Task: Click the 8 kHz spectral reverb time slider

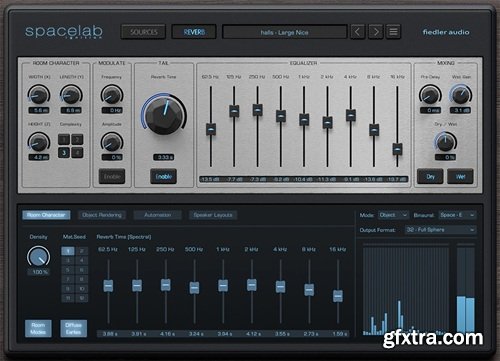Action: click(x=309, y=290)
